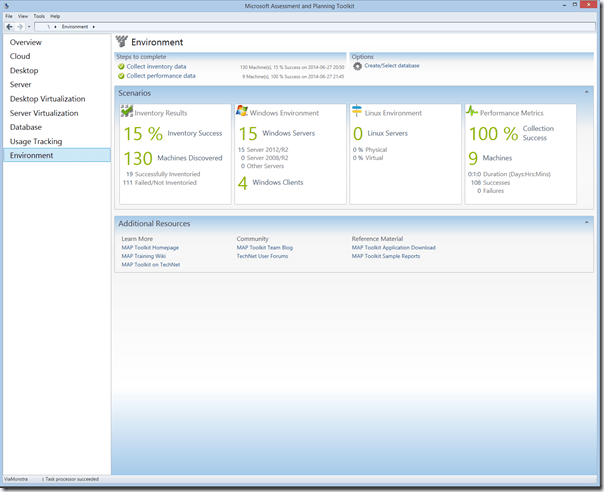Open the MAP Toolkit Team Blog link
Viewport: 604px width, 492px height.
pyautogui.click(x=264, y=247)
